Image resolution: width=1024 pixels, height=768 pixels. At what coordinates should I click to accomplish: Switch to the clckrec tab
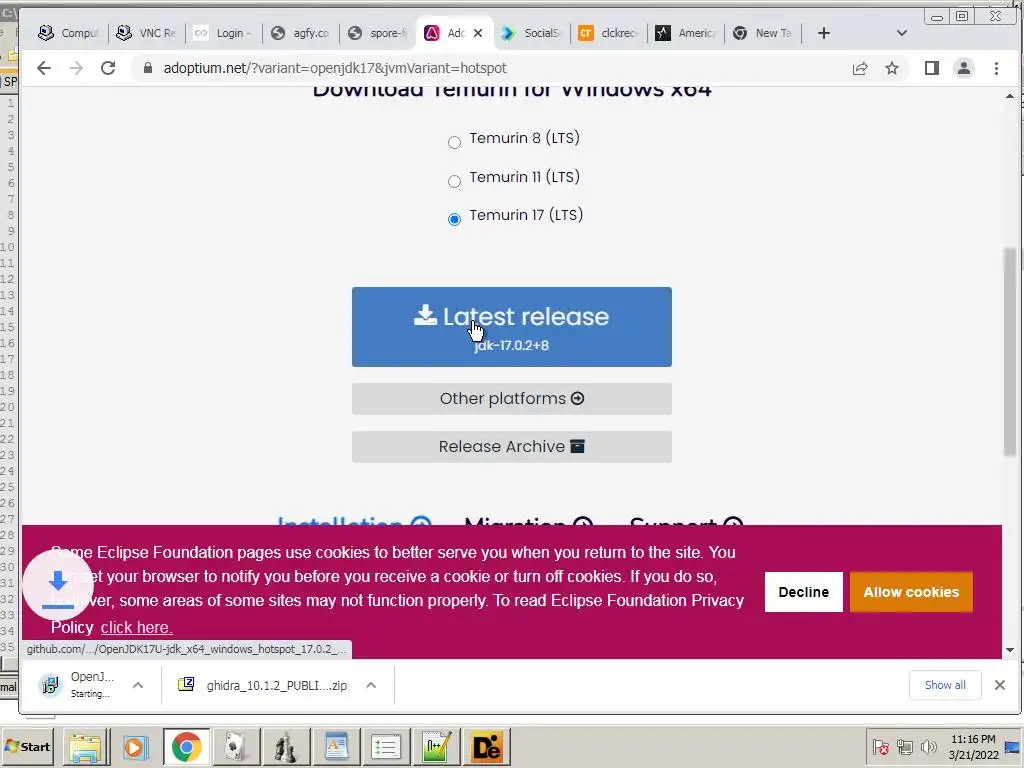(609, 33)
